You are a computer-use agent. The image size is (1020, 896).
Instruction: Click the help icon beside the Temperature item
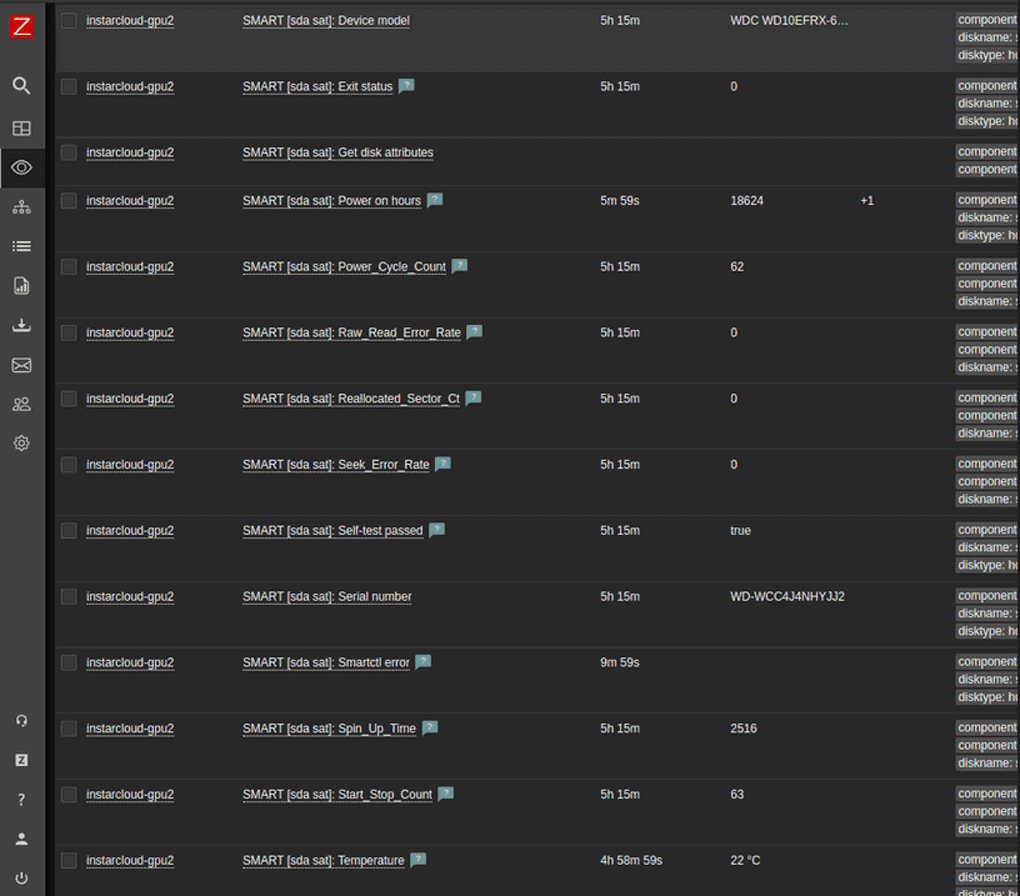coord(418,860)
